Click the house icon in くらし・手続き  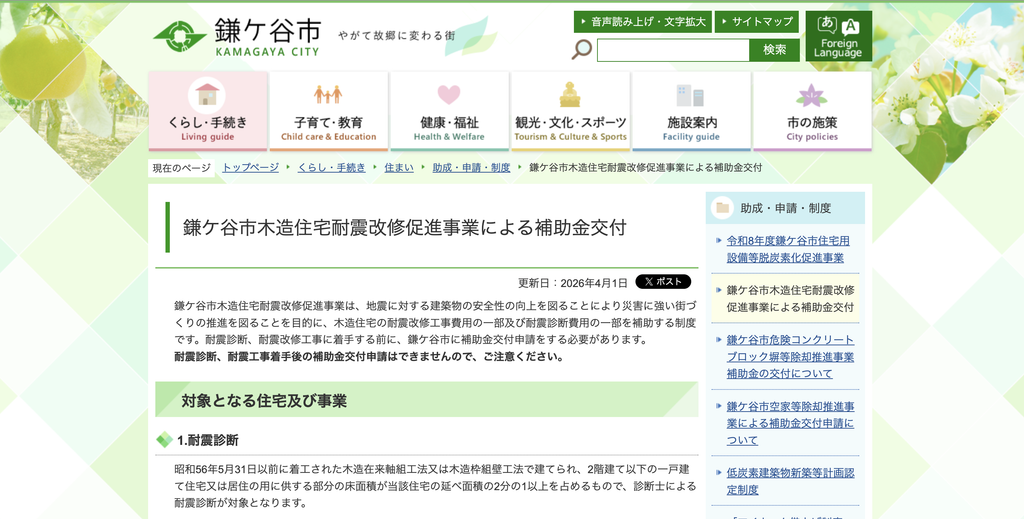click(207, 95)
